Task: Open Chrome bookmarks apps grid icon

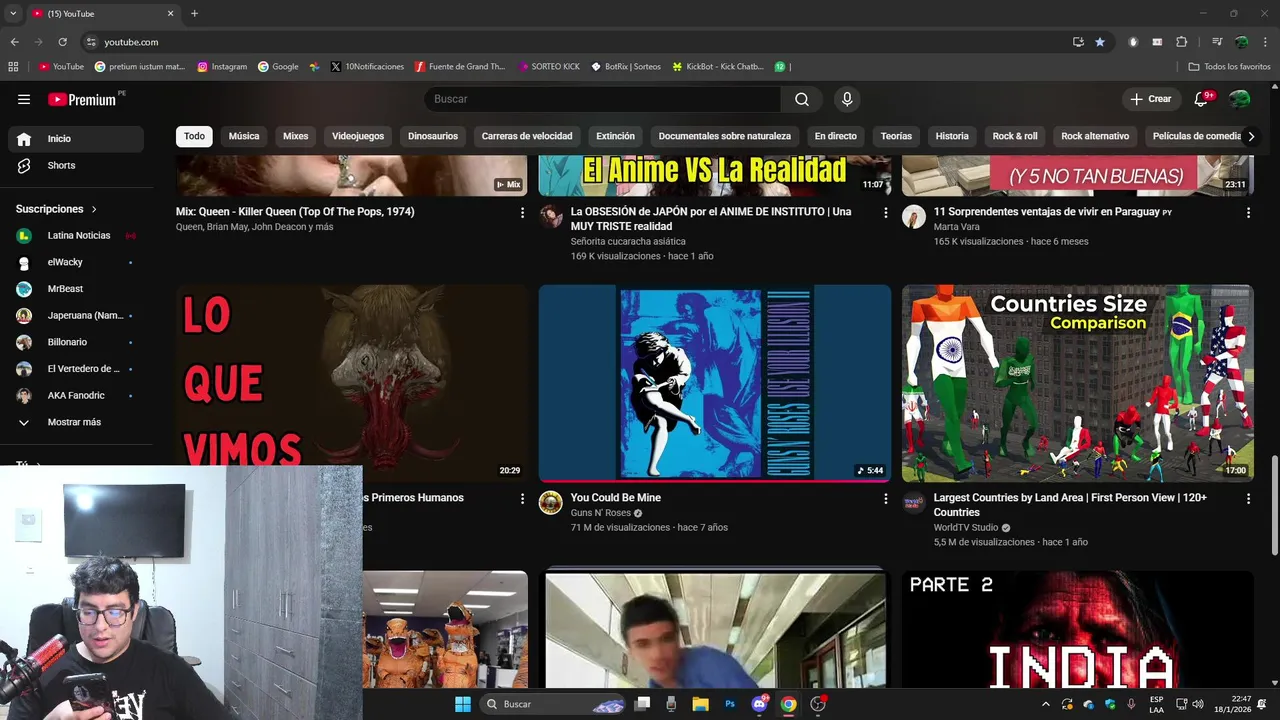Action: (13, 67)
